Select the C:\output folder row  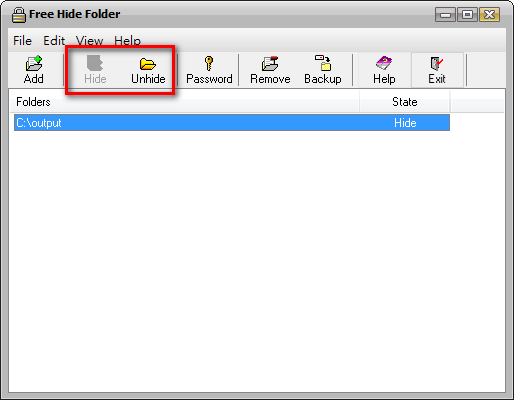point(232,123)
